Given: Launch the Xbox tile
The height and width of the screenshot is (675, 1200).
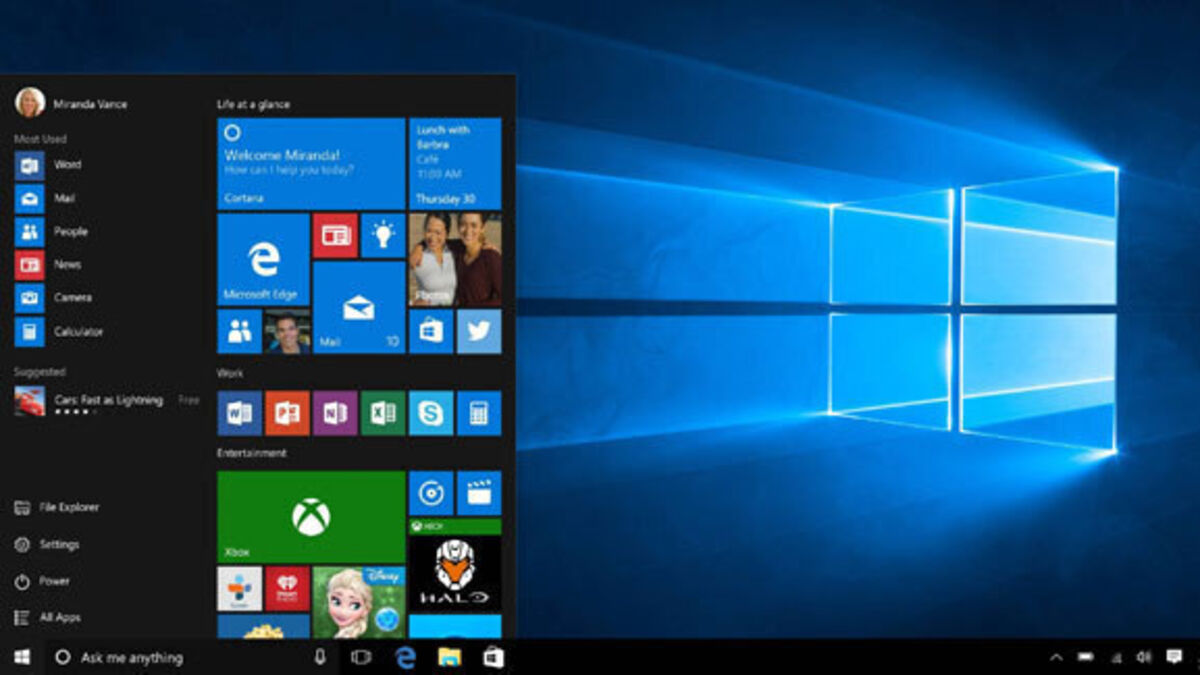Looking at the screenshot, I should [x=310, y=516].
